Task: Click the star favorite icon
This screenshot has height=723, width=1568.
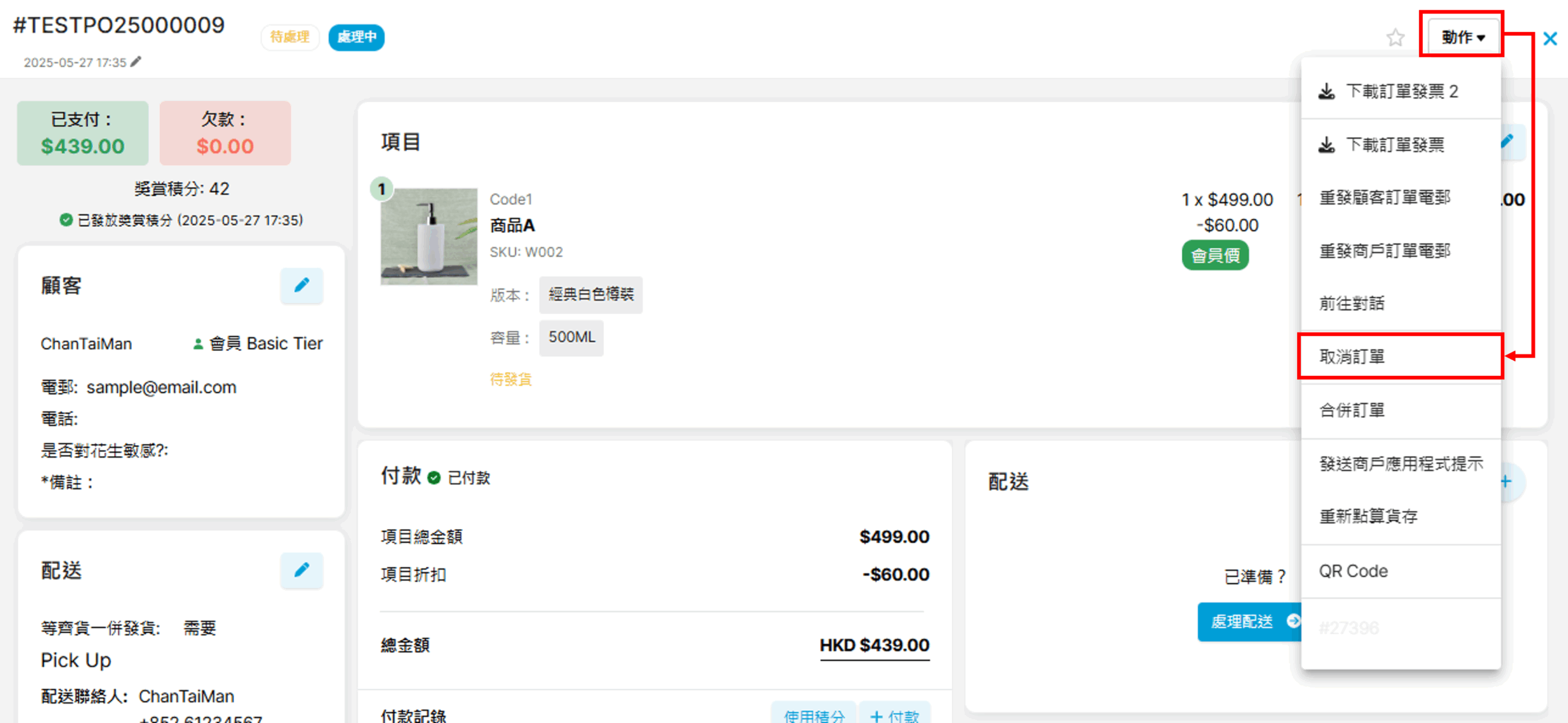Action: 1395,38
